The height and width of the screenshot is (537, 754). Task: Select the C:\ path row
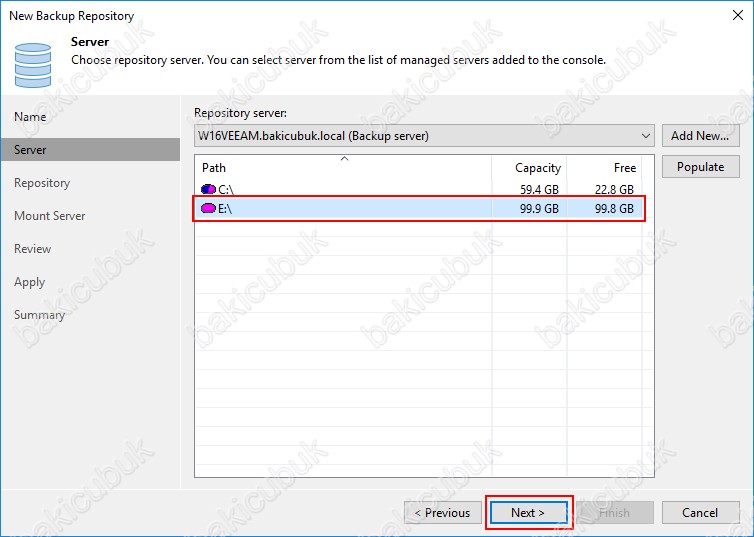(x=419, y=189)
